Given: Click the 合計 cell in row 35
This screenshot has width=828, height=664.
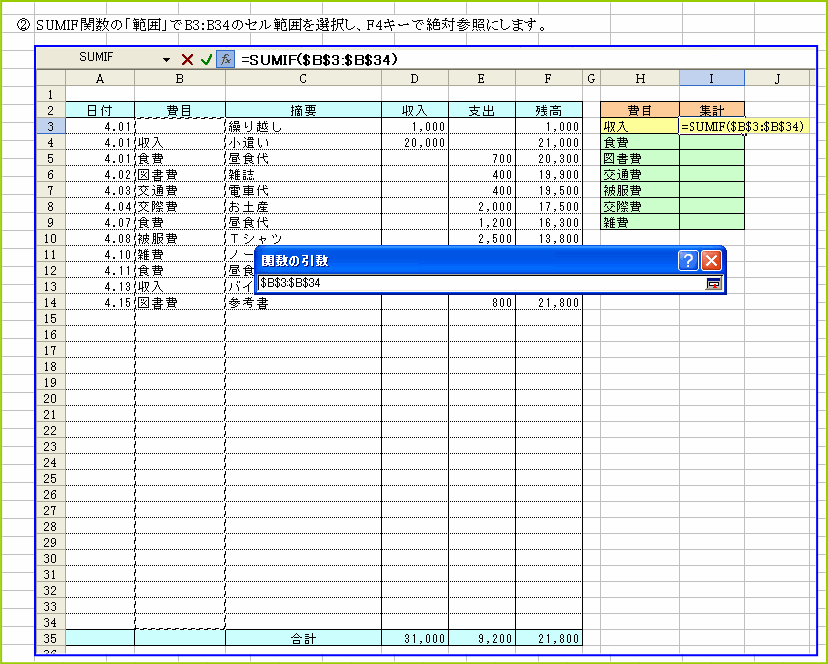Looking at the screenshot, I should [x=303, y=638].
